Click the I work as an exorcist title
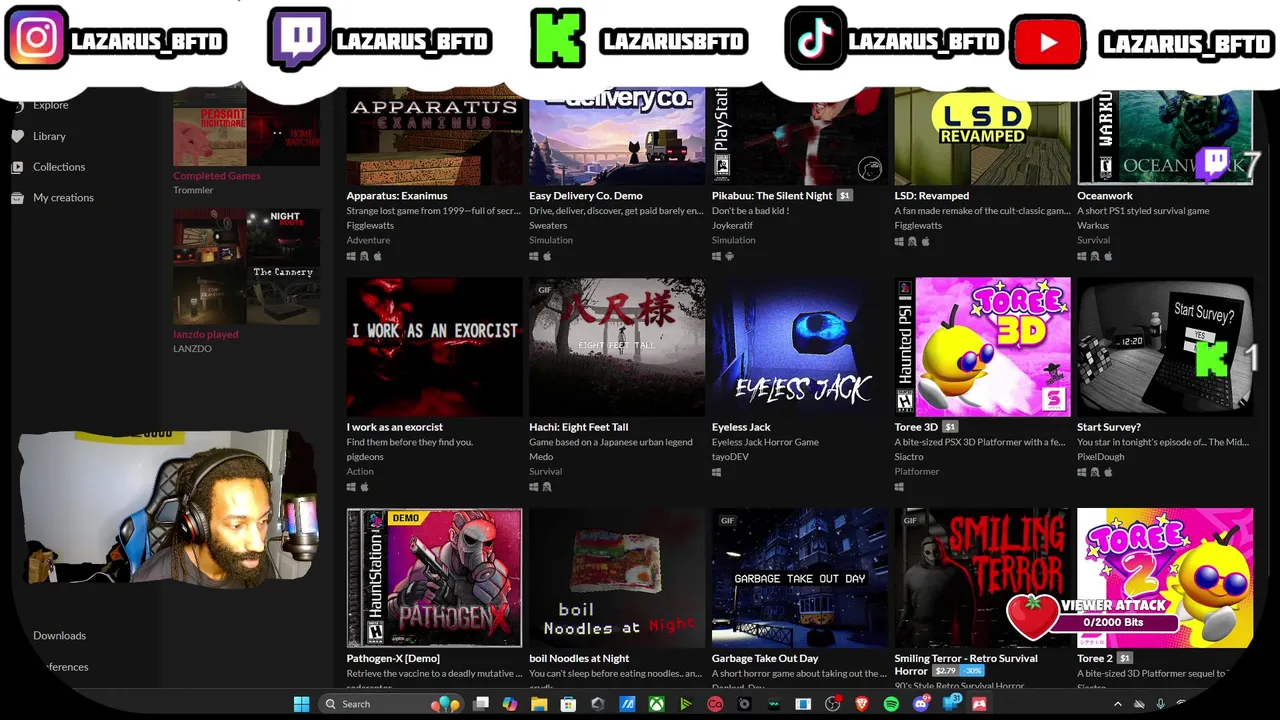1280x720 pixels. click(x=395, y=427)
